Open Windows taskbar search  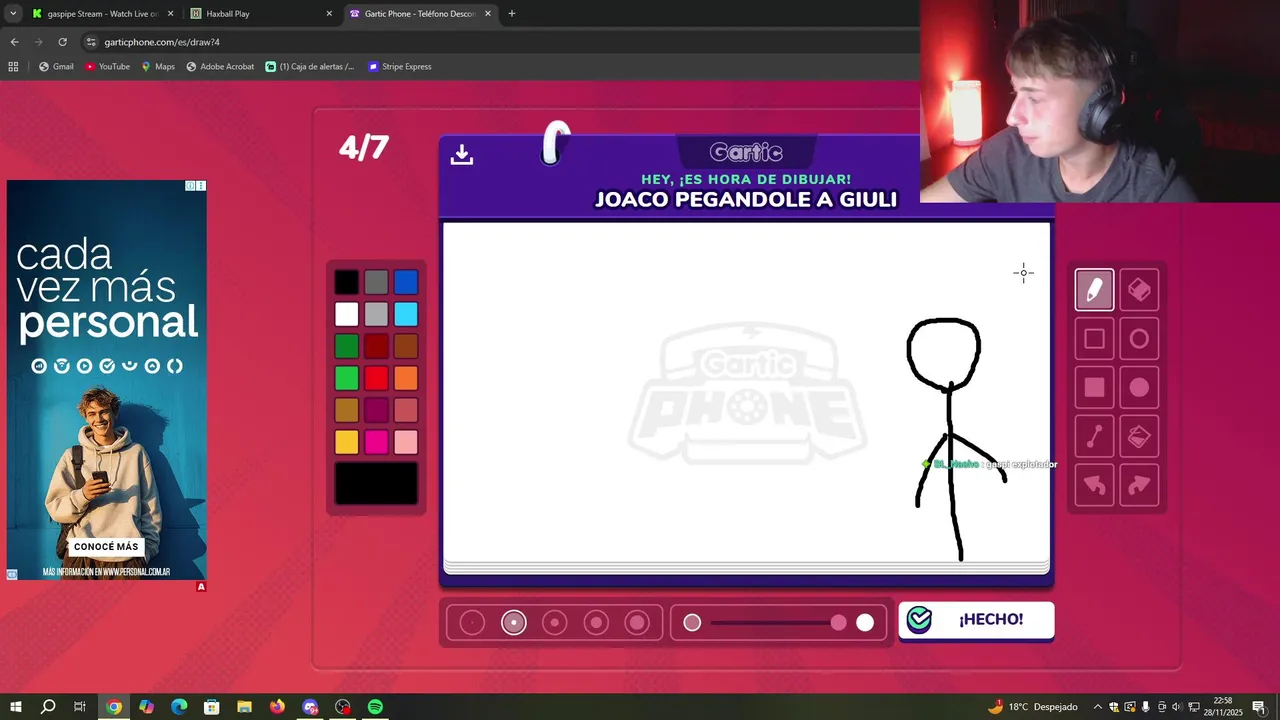48,707
